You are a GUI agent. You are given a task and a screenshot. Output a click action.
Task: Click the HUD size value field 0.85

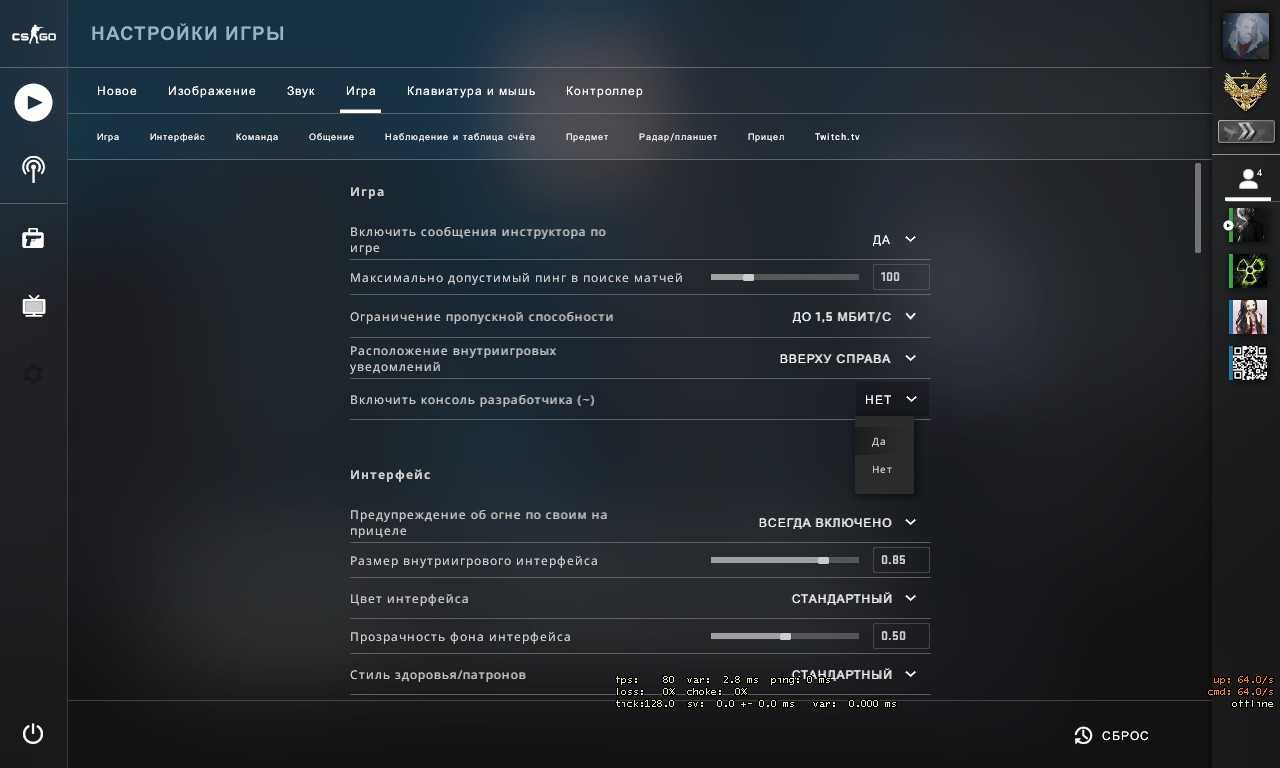(x=901, y=560)
